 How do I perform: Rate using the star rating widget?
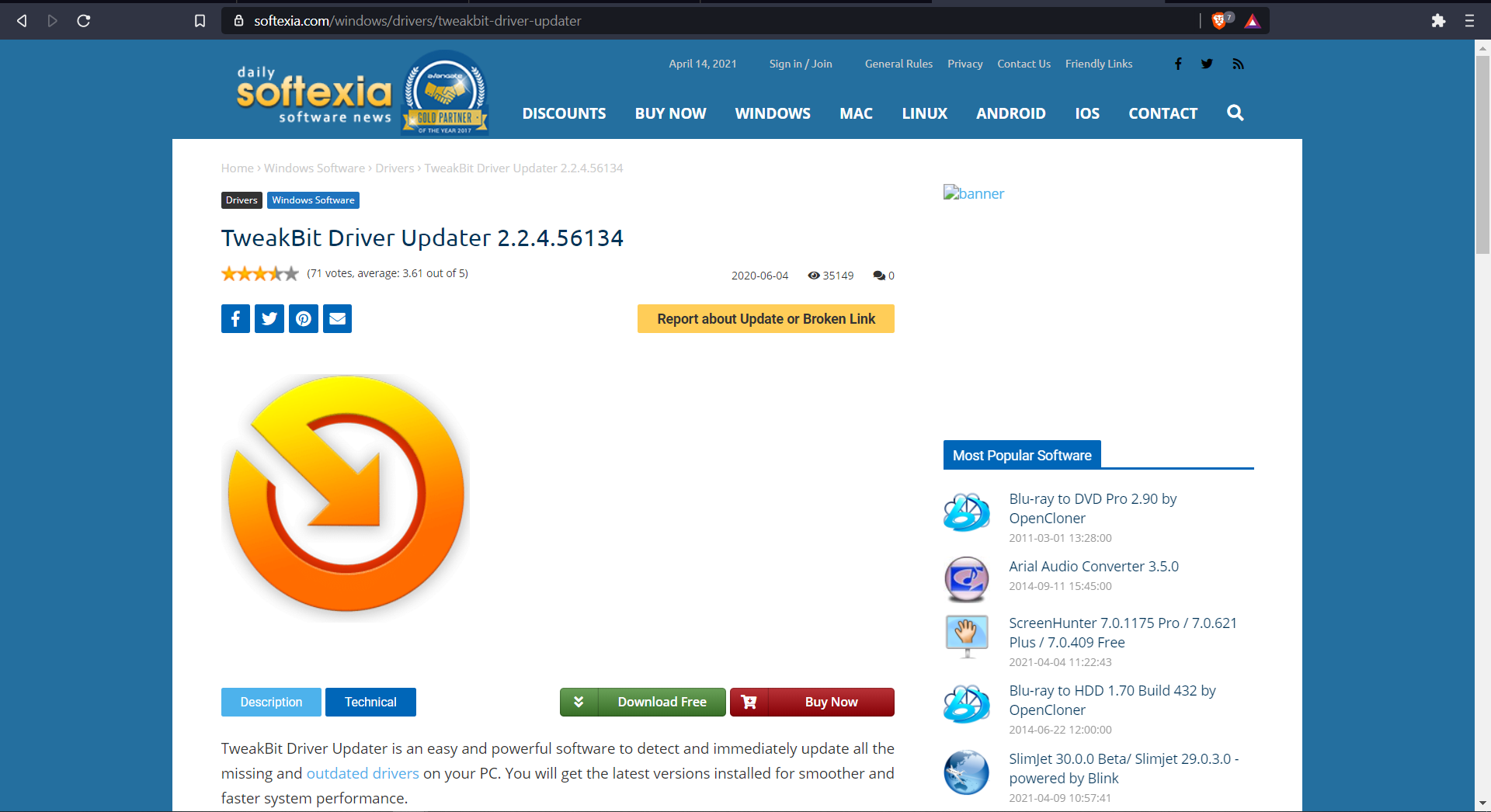[259, 273]
